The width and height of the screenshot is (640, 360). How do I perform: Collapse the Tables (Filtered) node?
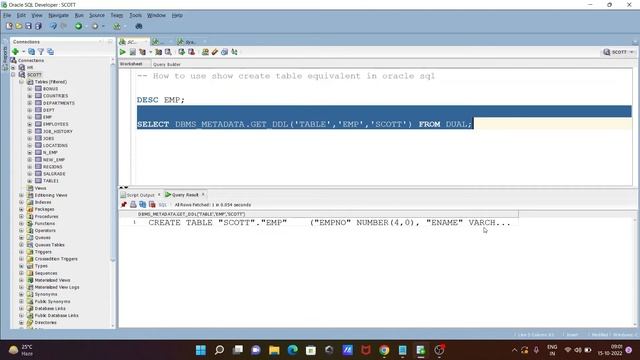click(21, 82)
